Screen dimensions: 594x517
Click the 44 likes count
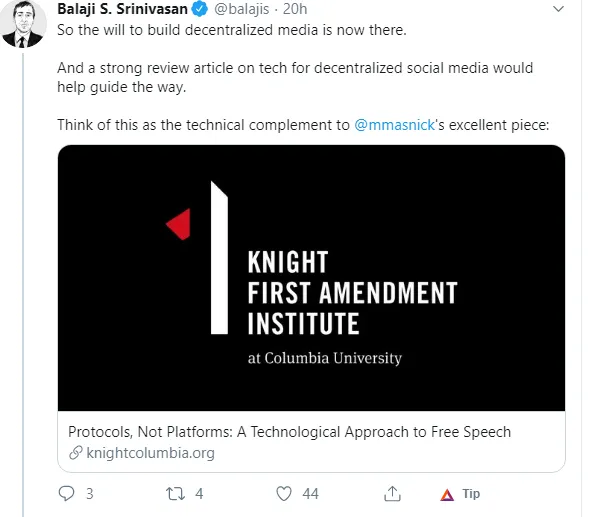pos(310,494)
